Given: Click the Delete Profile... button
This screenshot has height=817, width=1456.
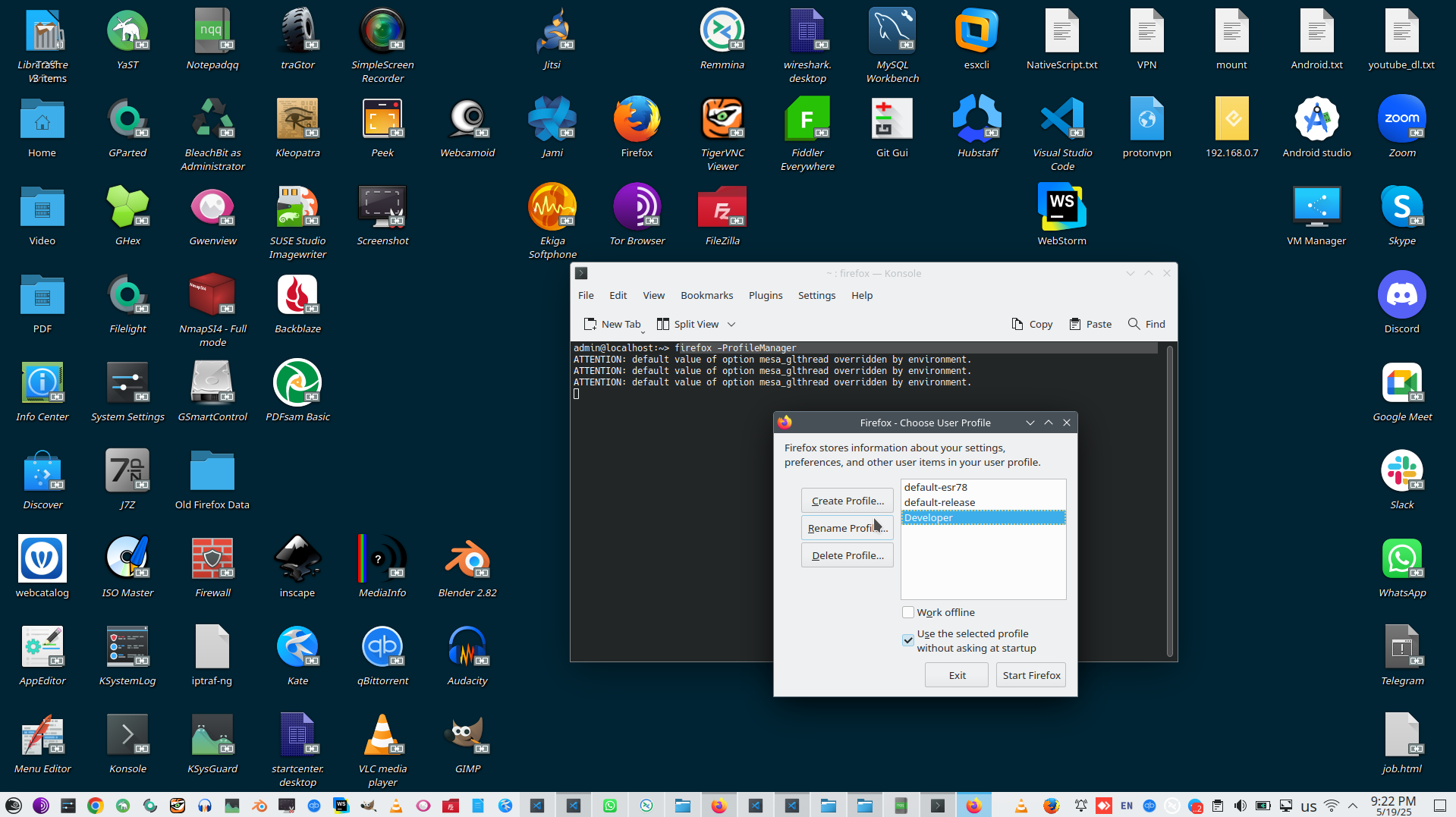Looking at the screenshot, I should click(847, 555).
